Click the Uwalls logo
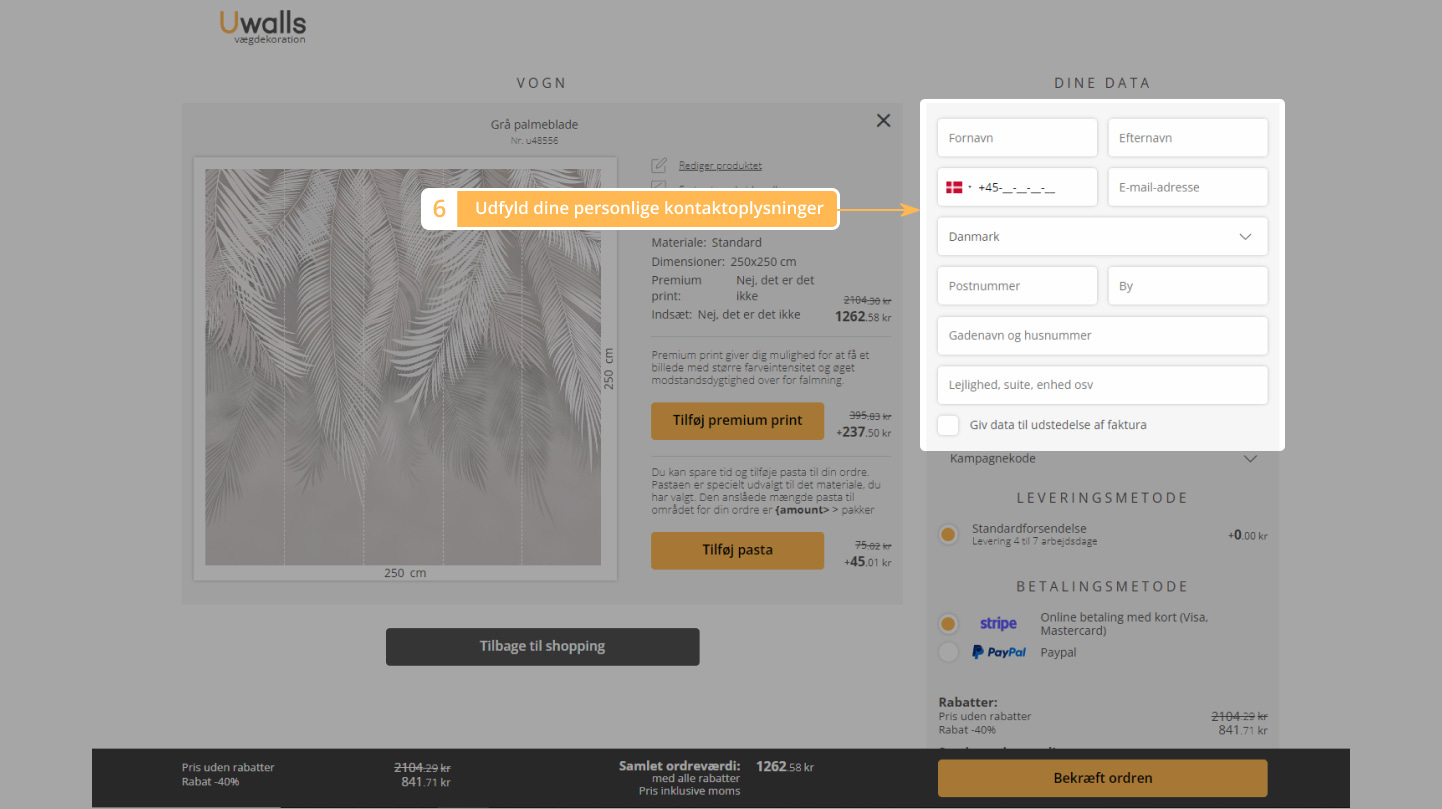This screenshot has height=809, width=1442. point(262,26)
